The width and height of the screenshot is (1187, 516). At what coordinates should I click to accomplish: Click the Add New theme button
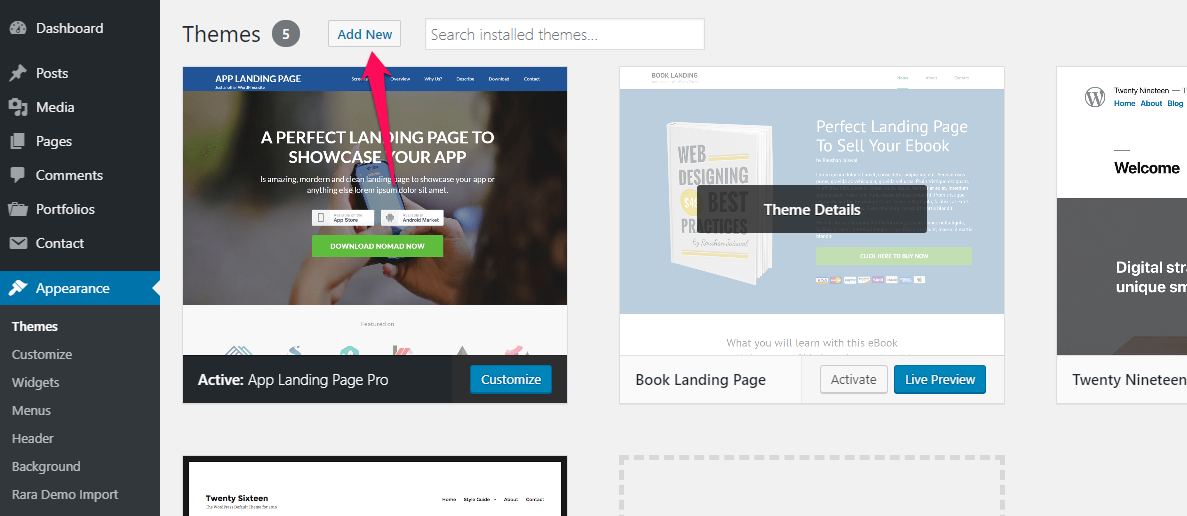point(365,34)
